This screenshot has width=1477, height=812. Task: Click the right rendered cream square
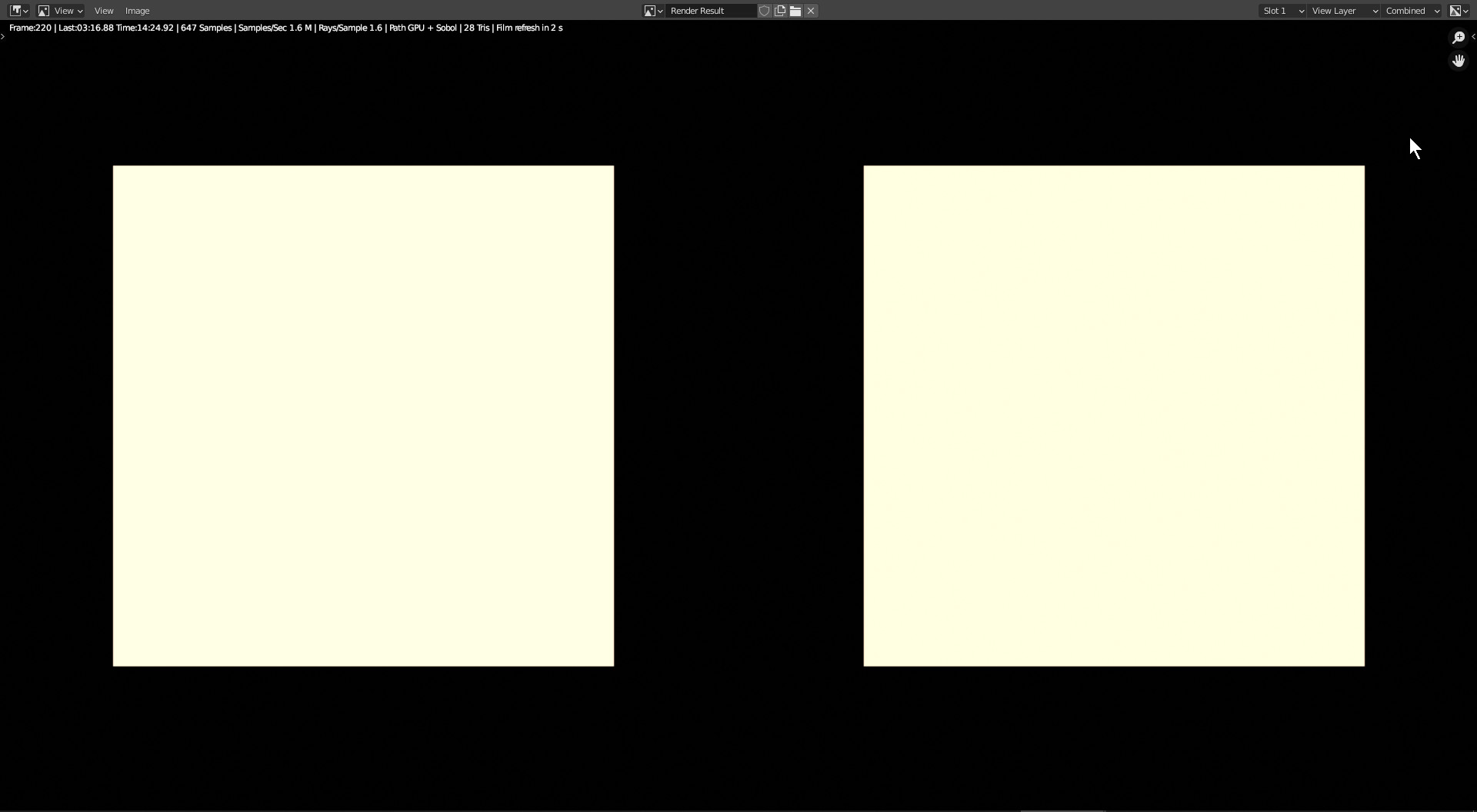coord(1114,416)
